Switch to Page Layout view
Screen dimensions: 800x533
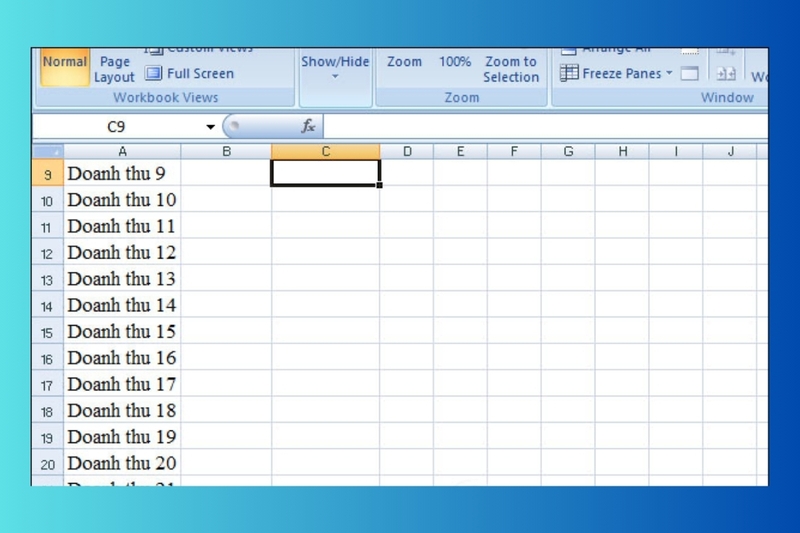pyautogui.click(x=114, y=69)
